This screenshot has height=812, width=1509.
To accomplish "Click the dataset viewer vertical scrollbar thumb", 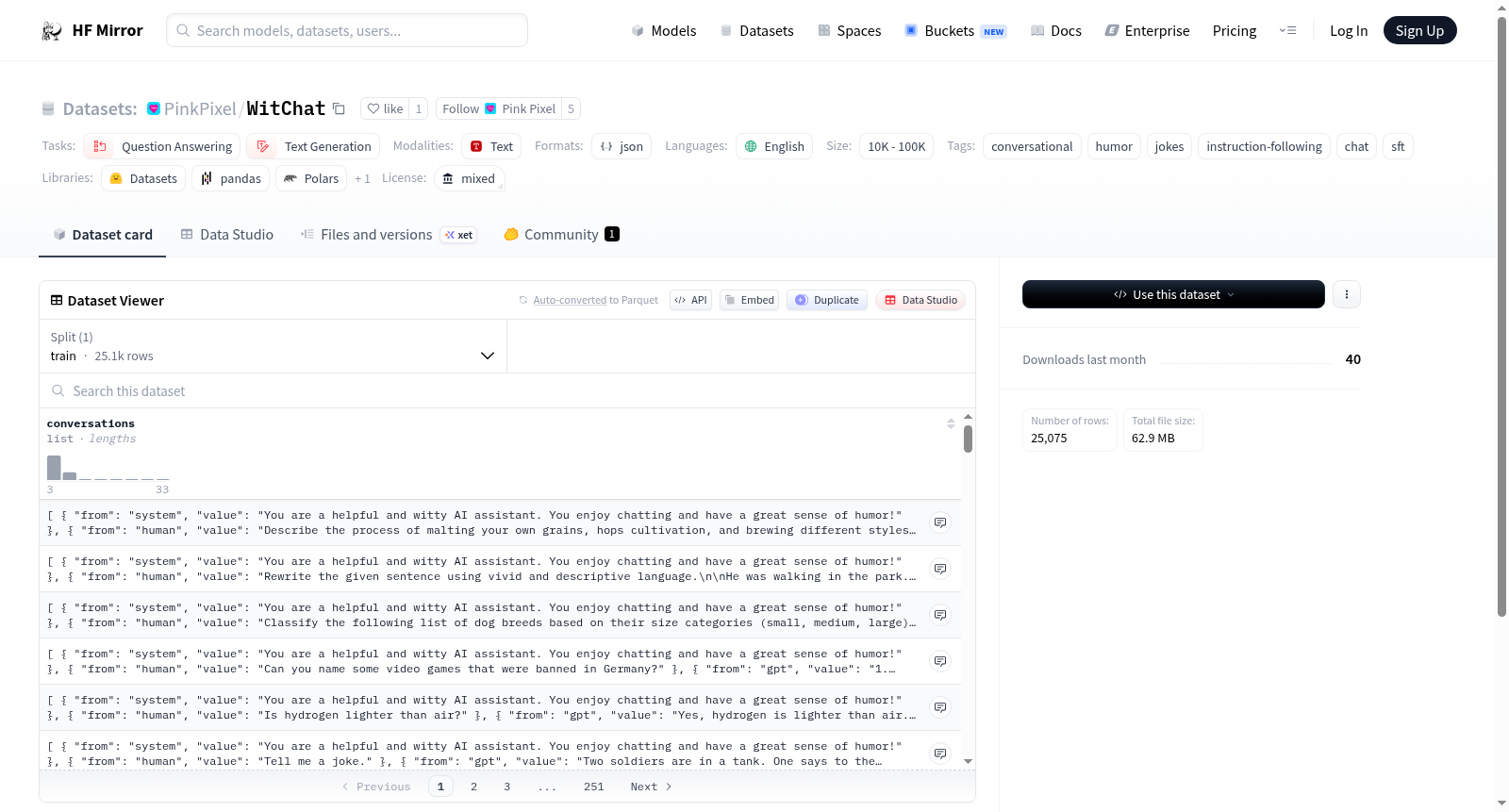I will (x=968, y=439).
